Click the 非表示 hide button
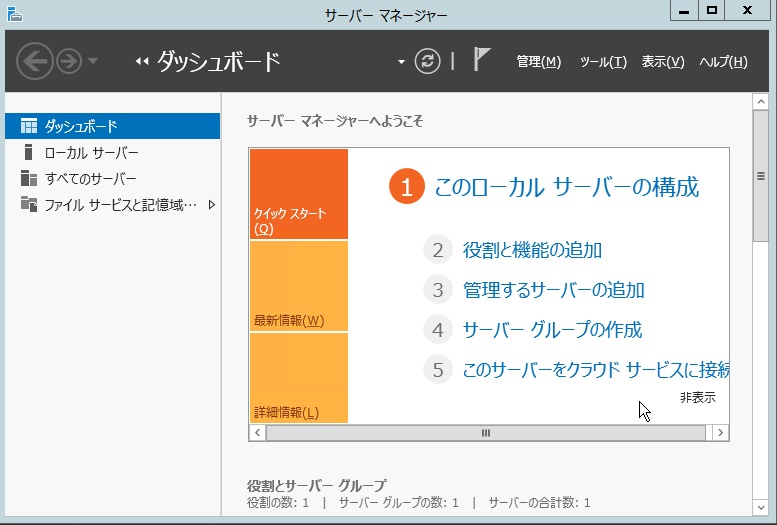The width and height of the screenshot is (777, 525). click(x=697, y=397)
